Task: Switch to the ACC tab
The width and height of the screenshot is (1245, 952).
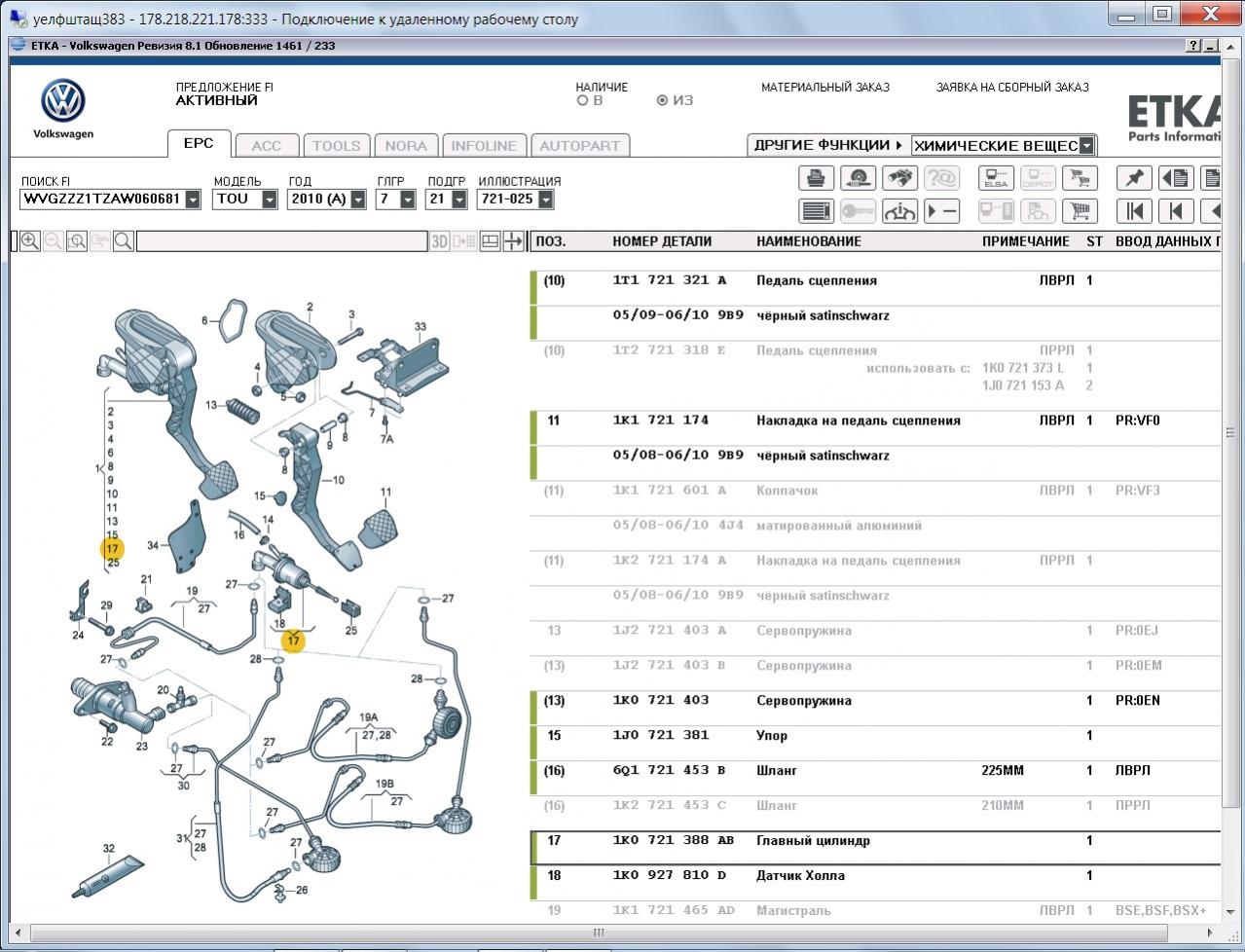Action: point(266,146)
